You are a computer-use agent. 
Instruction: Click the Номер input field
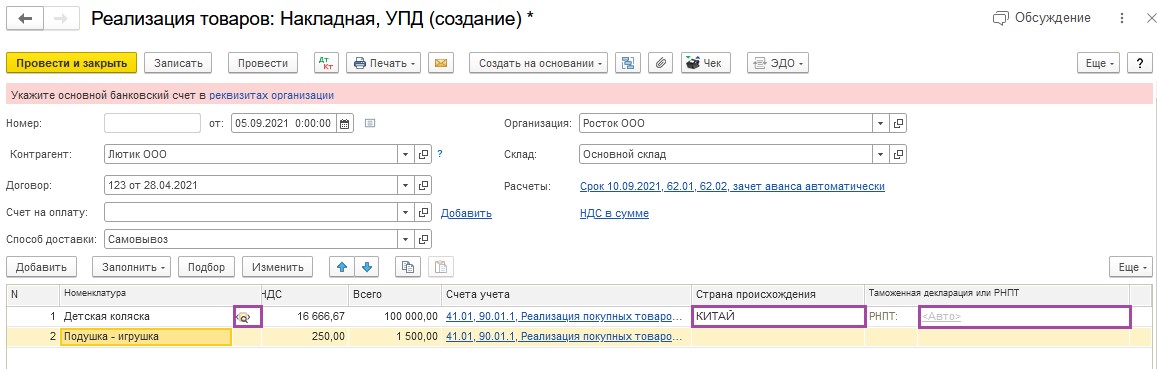click(x=153, y=123)
